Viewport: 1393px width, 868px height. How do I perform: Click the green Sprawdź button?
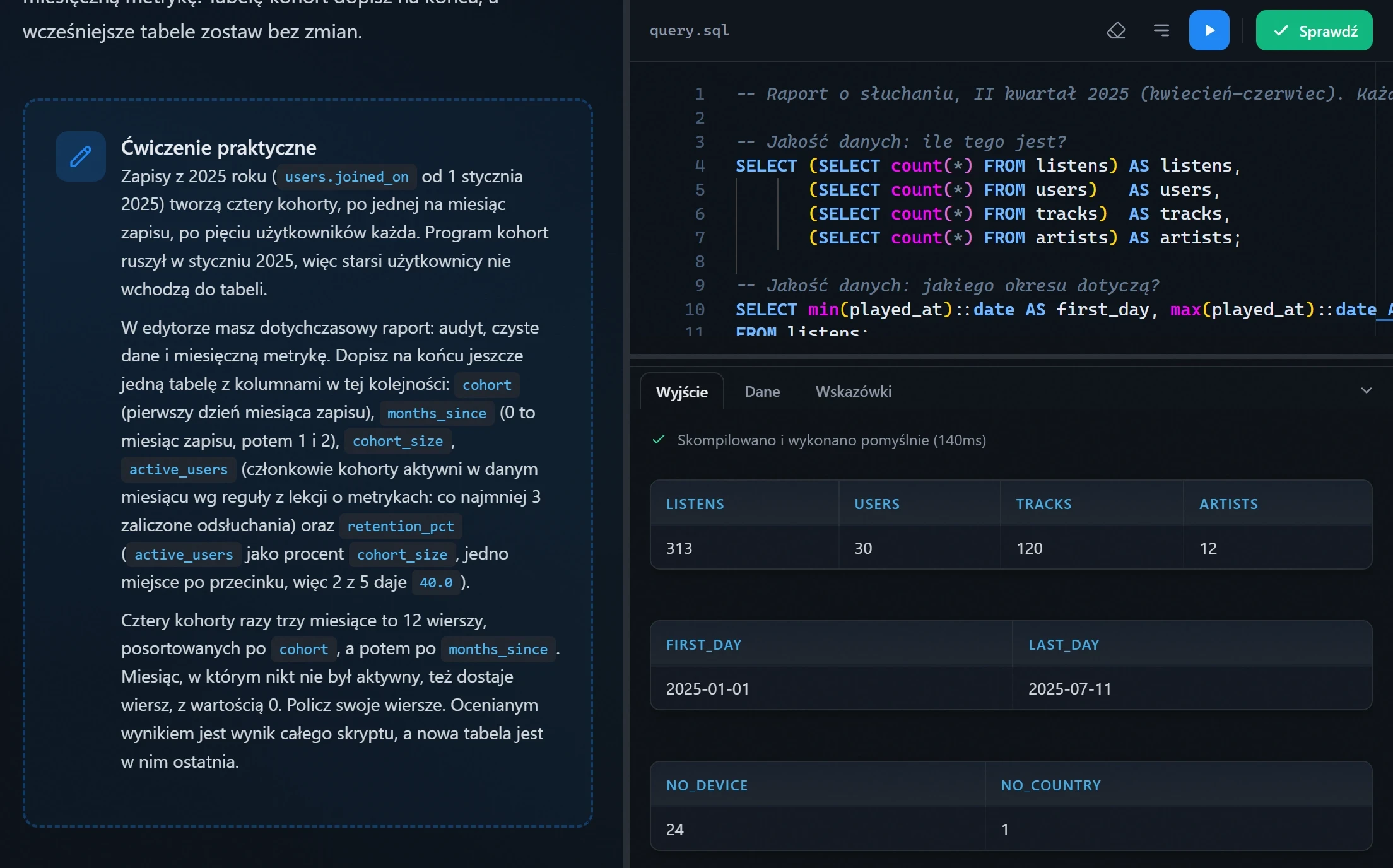[x=1314, y=30]
